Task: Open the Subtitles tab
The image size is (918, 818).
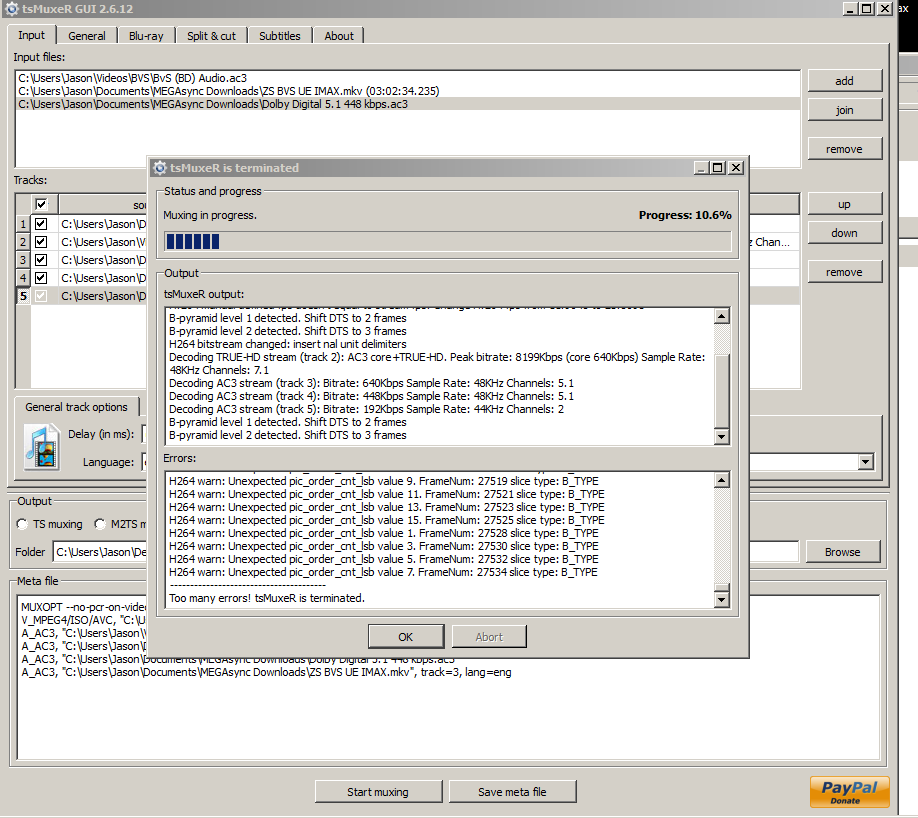Action: [x=279, y=36]
